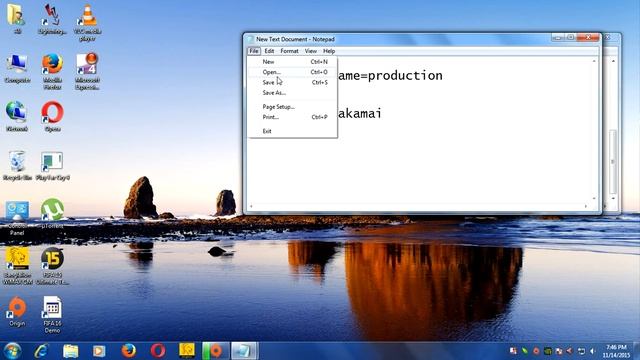Open Firefox from the taskbar
This screenshot has height=360, width=640.
point(128,351)
